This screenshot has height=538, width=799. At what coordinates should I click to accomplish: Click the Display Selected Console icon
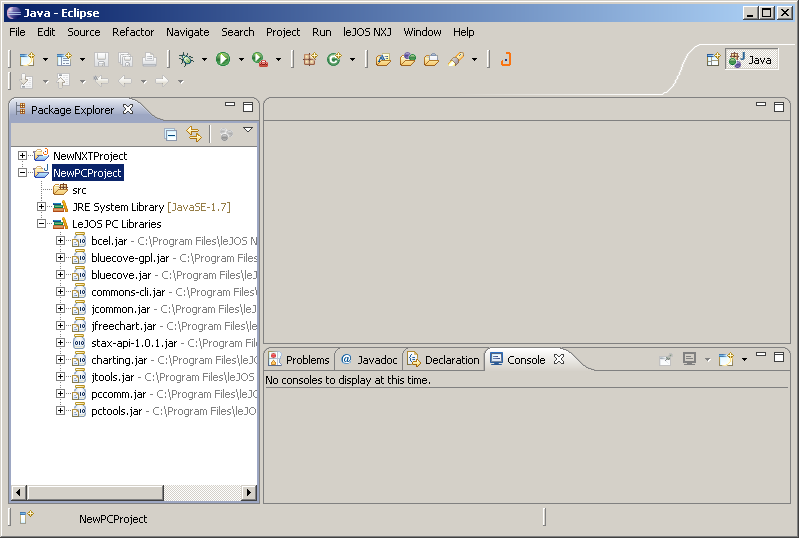pyautogui.click(x=689, y=359)
